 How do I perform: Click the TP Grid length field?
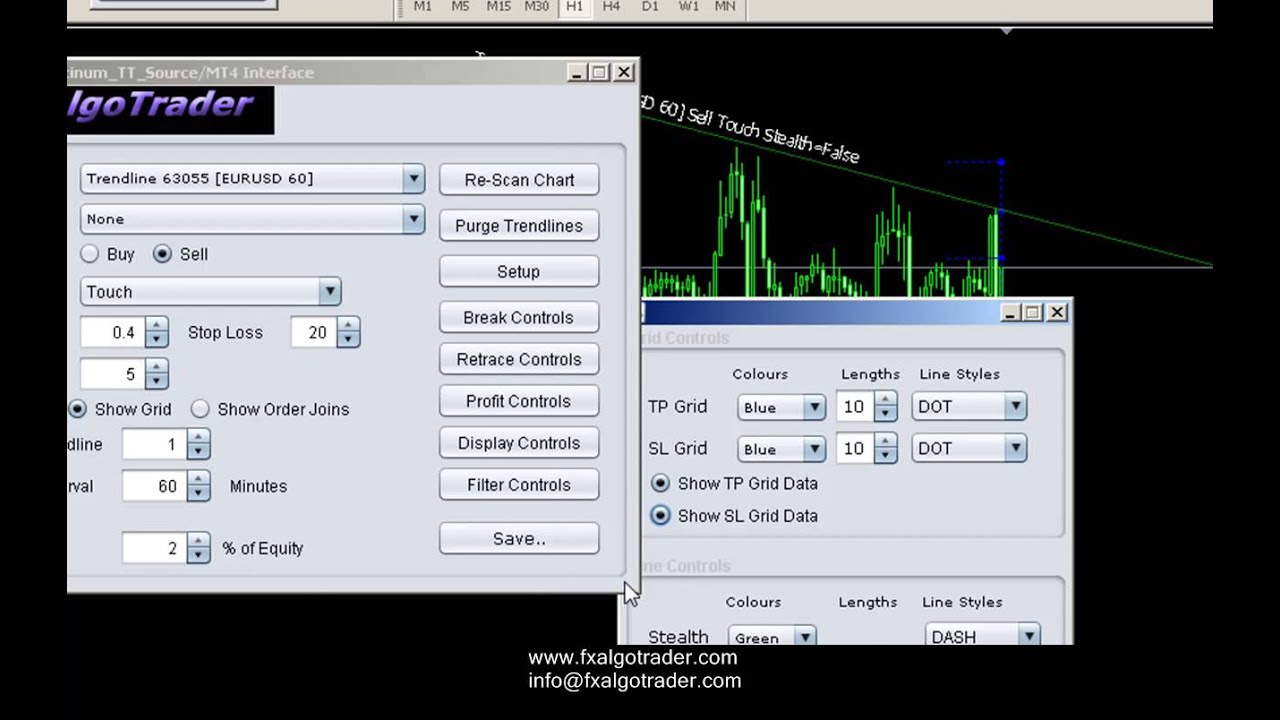856,407
